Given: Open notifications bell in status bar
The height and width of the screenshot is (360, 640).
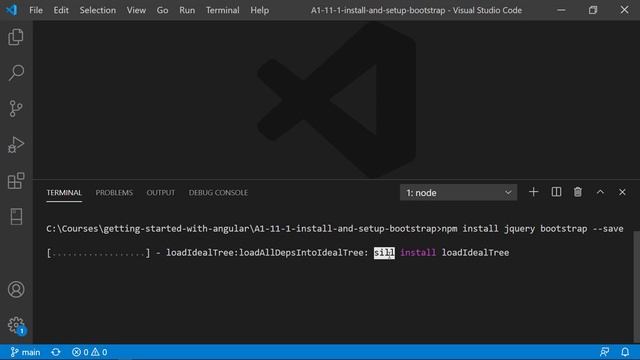Looking at the screenshot, I should [625, 352].
